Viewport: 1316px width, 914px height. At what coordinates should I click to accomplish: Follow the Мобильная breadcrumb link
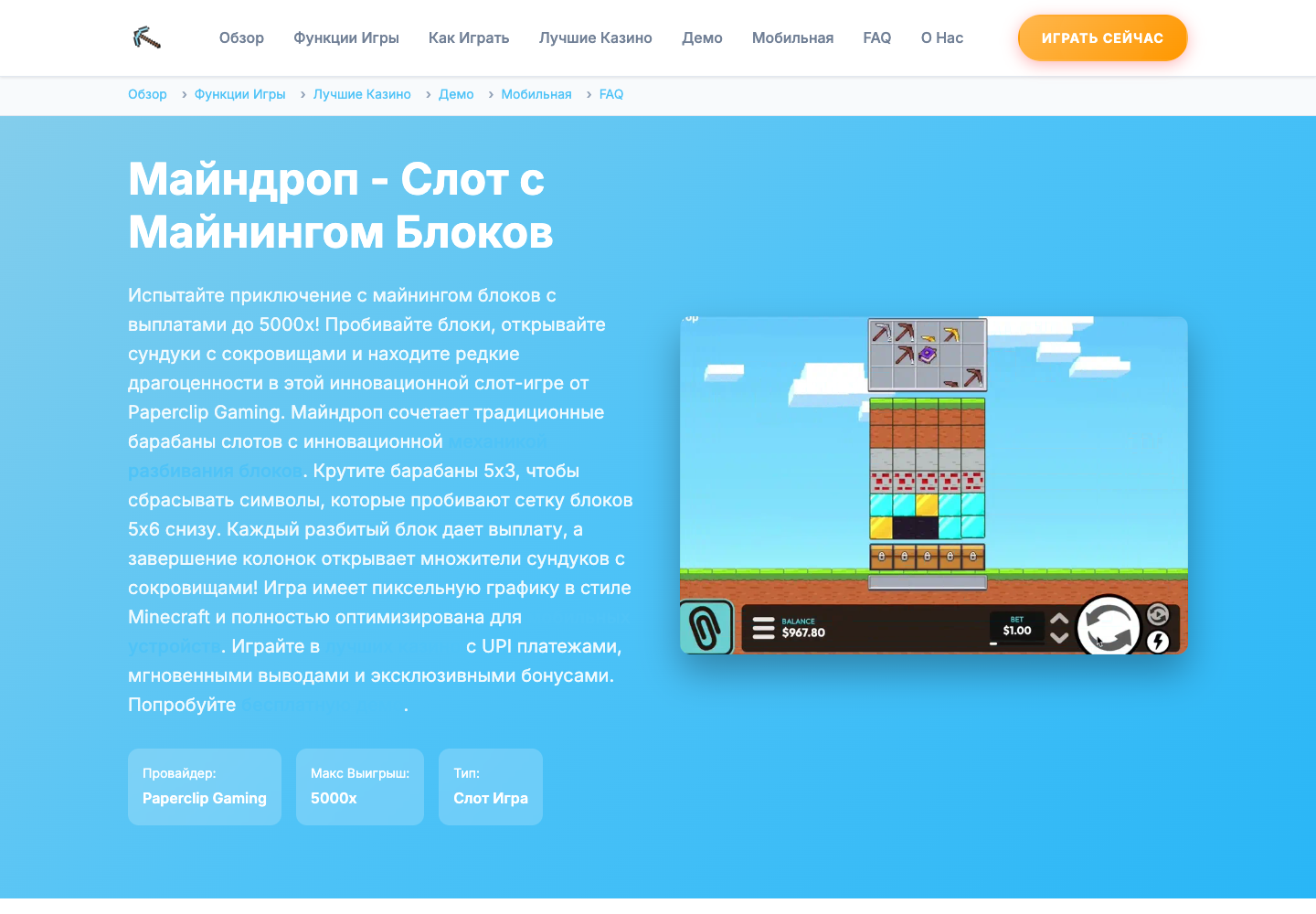pyautogui.click(x=536, y=94)
